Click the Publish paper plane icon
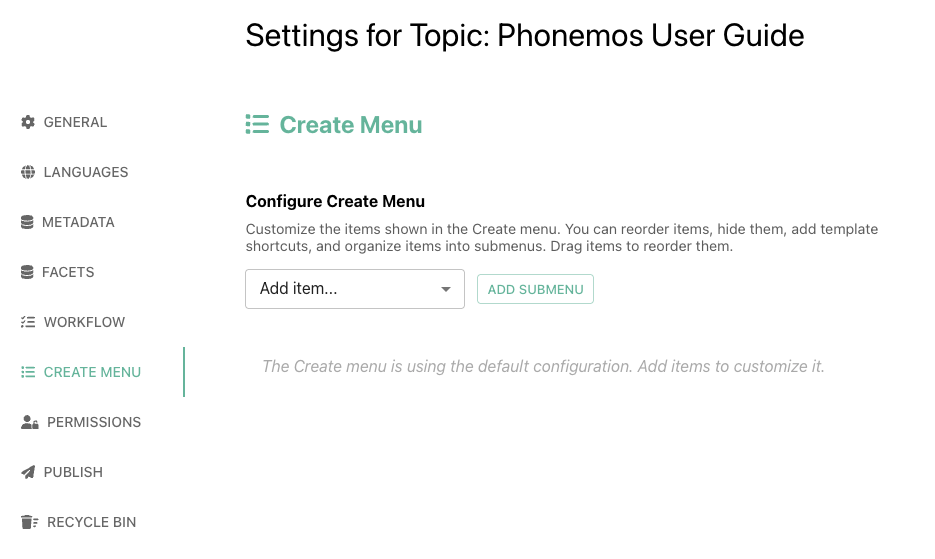The height and width of the screenshot is (559, 935). pyautogui.click(x=28, y=472)
